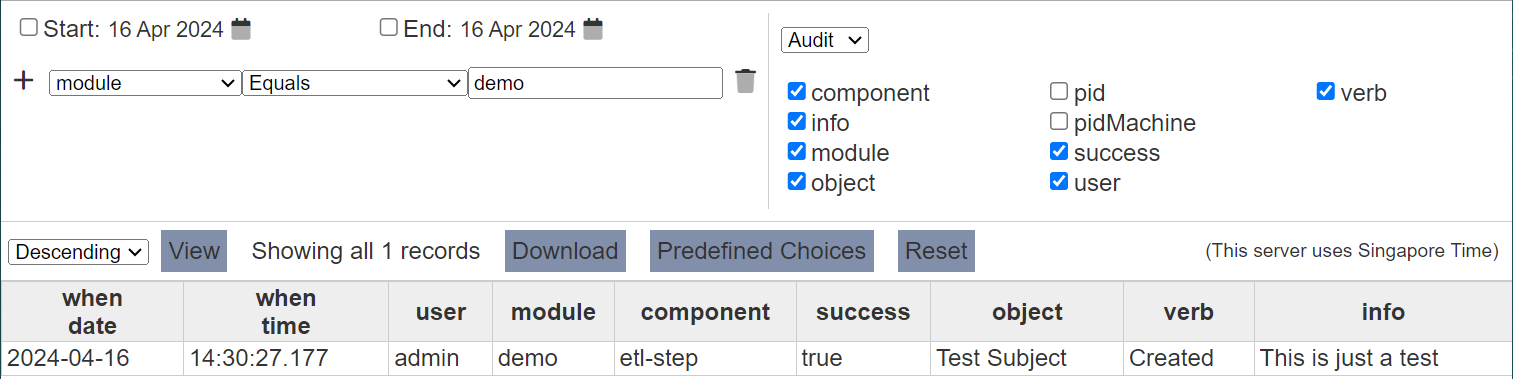This screenshot has height=379, width=1513.
Task: Add a new filter with plus icon
Action: coord(24,81)
